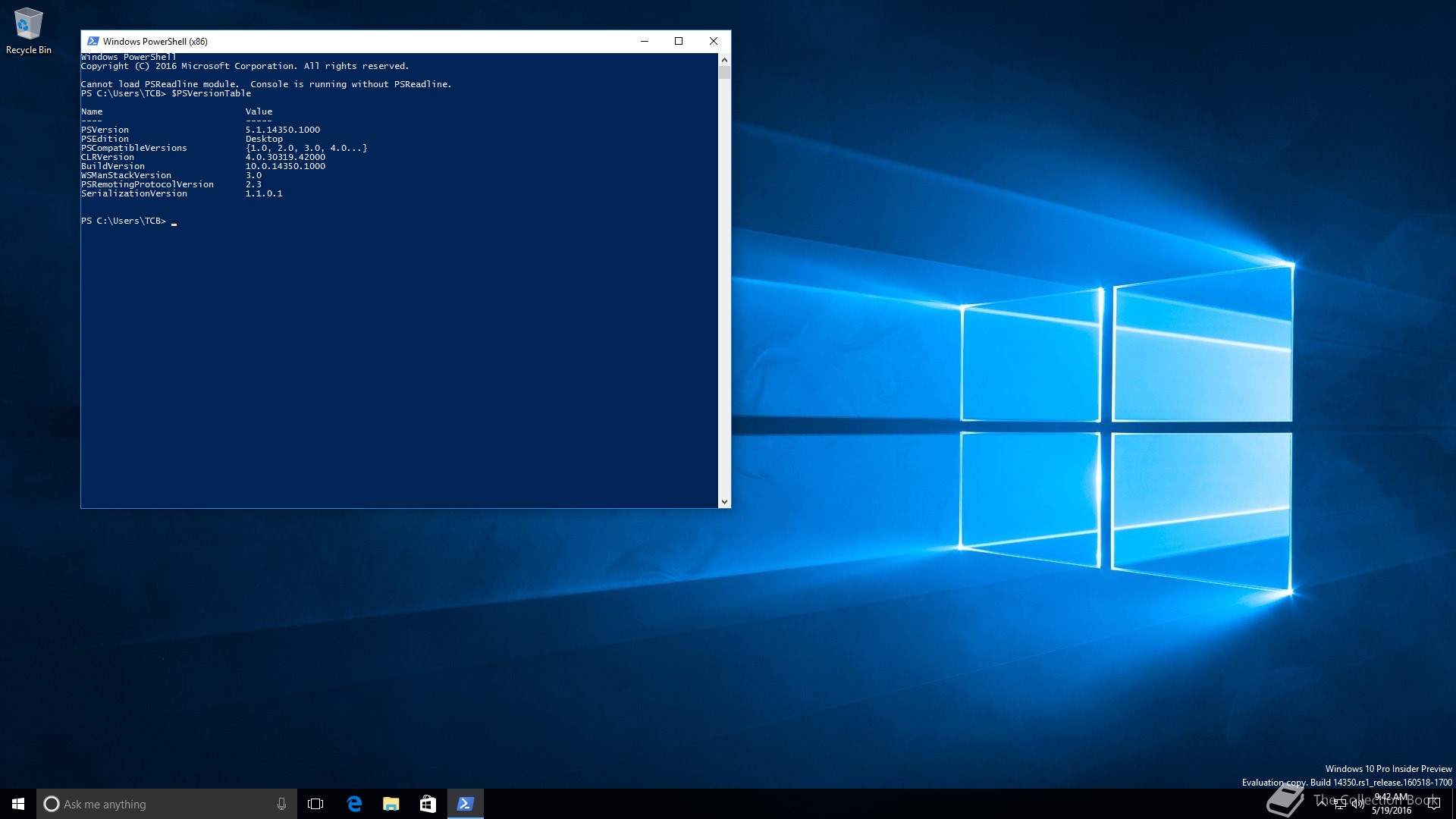Screen dimensions: 1456x819
Task: Select the PowerShell taskbar button
Action: [465, 804]
